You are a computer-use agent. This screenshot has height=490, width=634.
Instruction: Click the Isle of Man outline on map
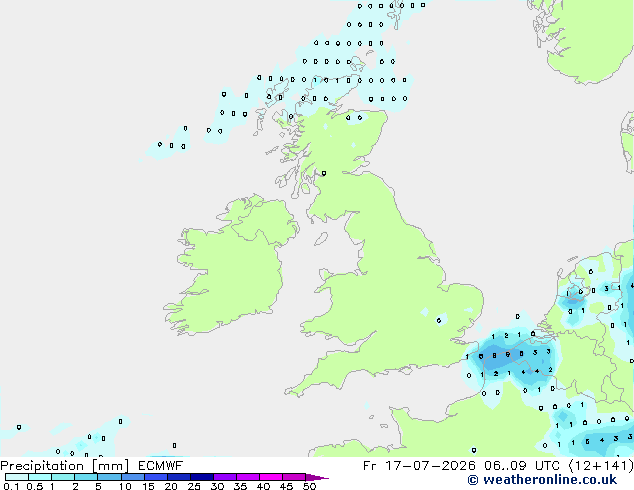(x=321, y=239)
